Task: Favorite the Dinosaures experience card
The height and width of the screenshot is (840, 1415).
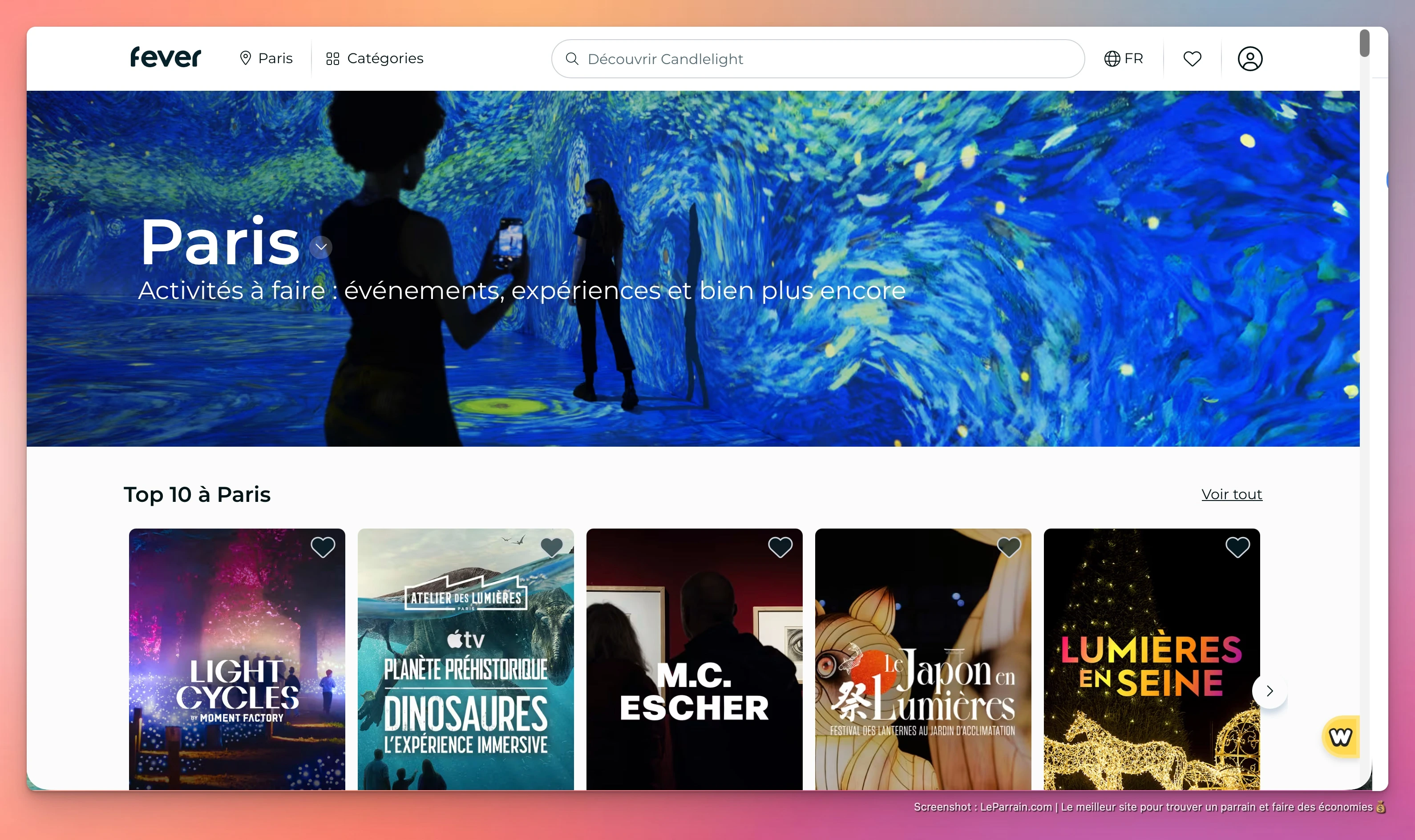Action: pyautogui.click(x=551, y=547)
